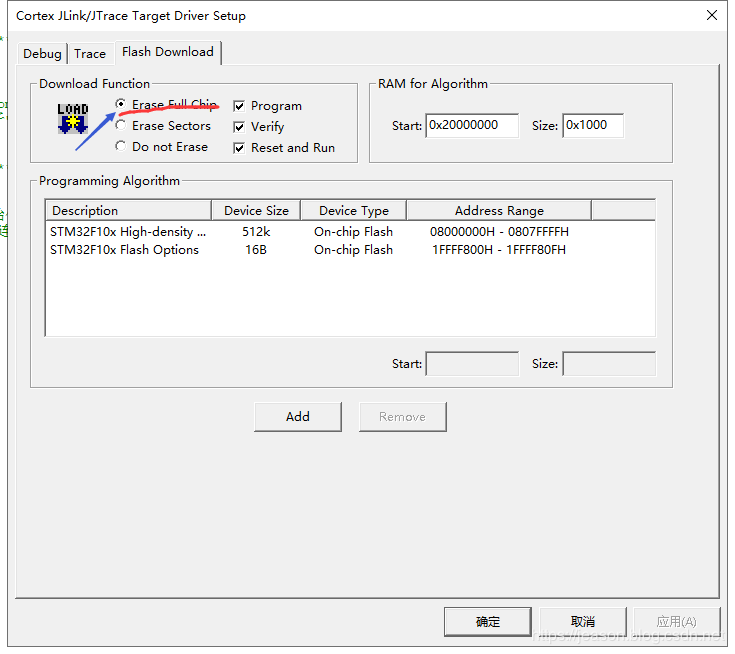Select the STM32F10x Flash Options row
This screenshot has width=735, height=654.
coord(350,249)
